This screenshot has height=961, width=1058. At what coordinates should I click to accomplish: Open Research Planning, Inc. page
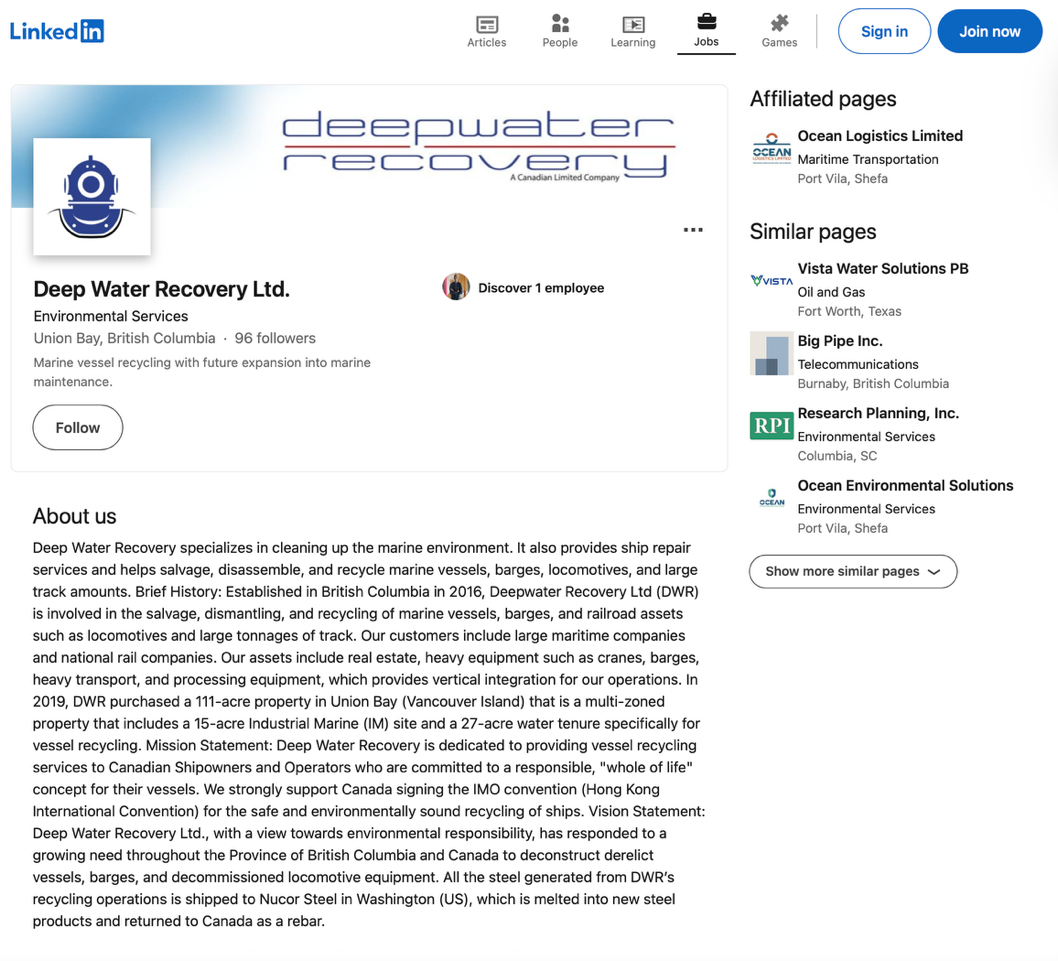coord(878,413)
